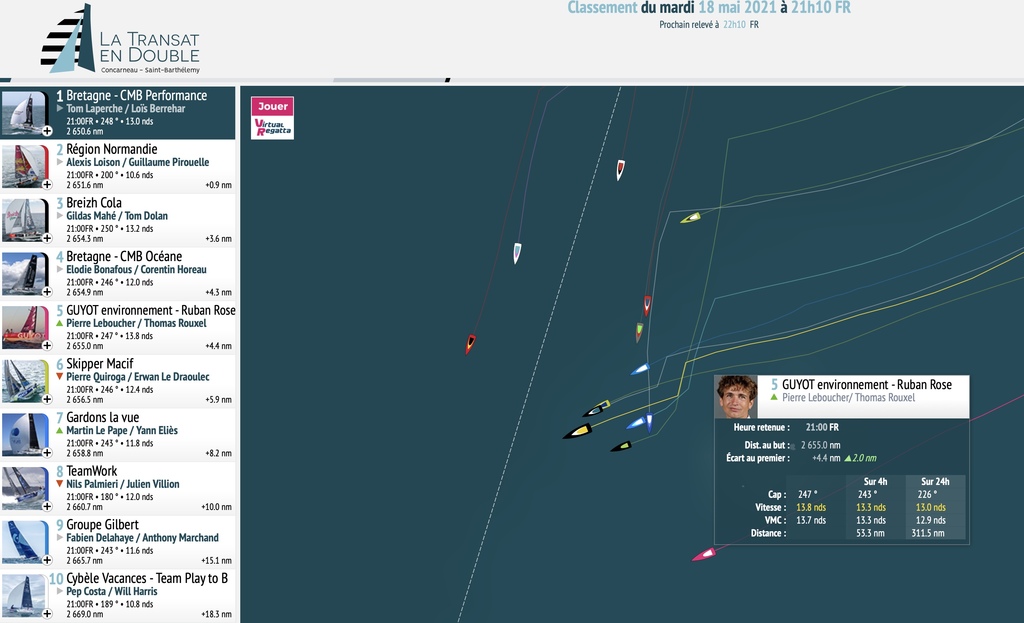The height and width of the screenshot is (623, 1024).
Task: Click the red and white boat at top
Action: pos(620,170)
